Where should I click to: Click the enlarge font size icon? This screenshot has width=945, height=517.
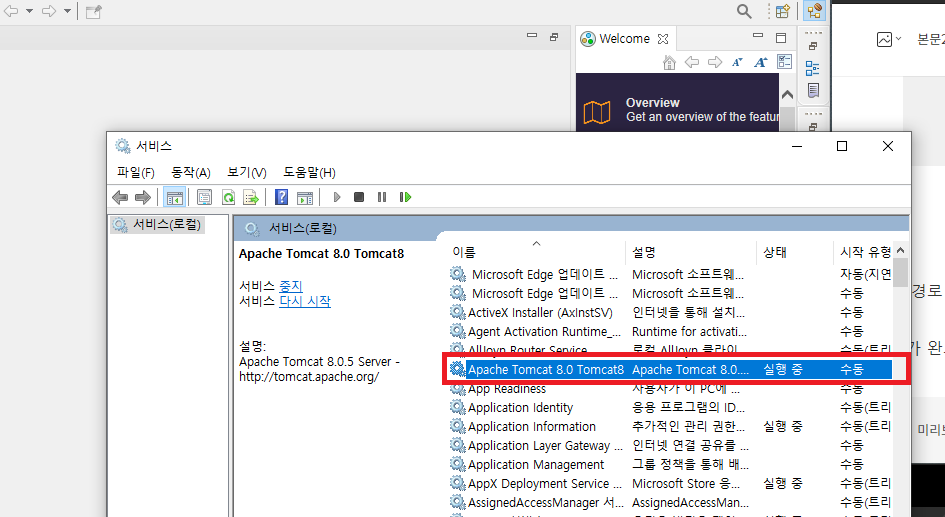click(x=761, y=62)
